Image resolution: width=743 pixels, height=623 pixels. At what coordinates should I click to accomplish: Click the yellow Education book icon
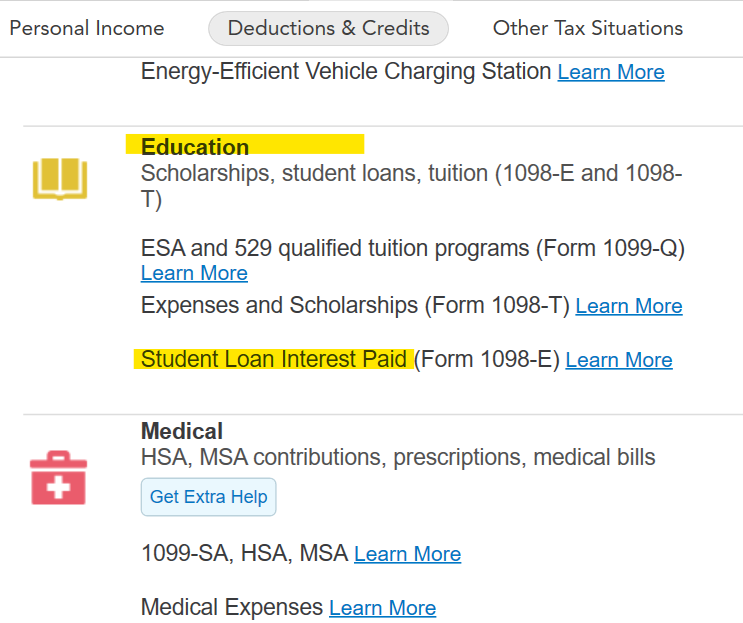[60, 179]
